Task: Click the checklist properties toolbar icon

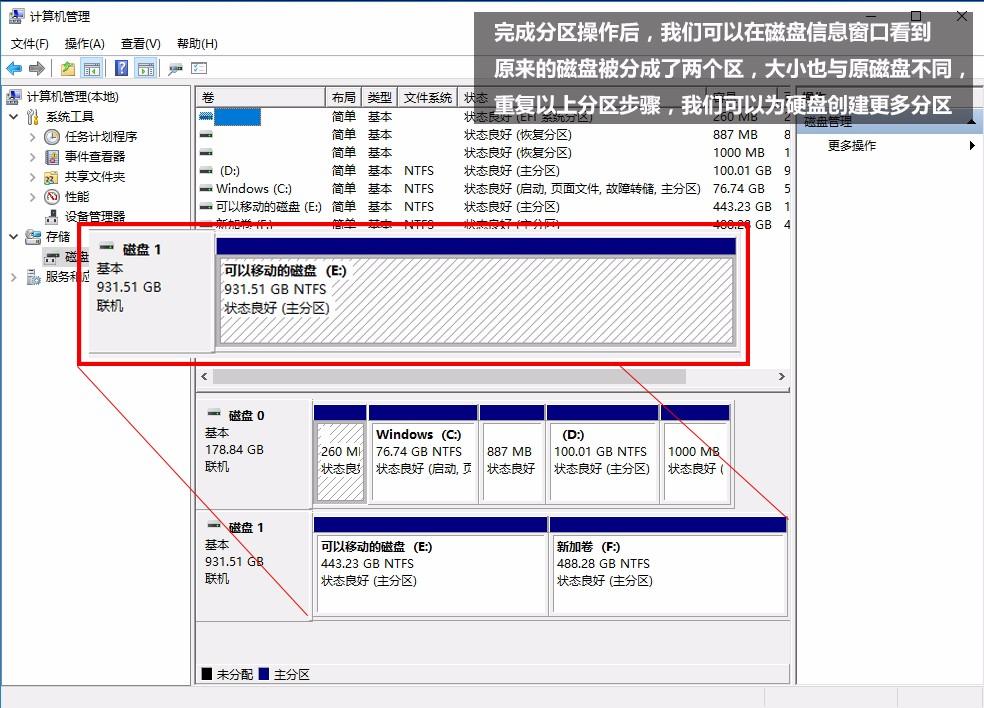Action: (199, 68)
